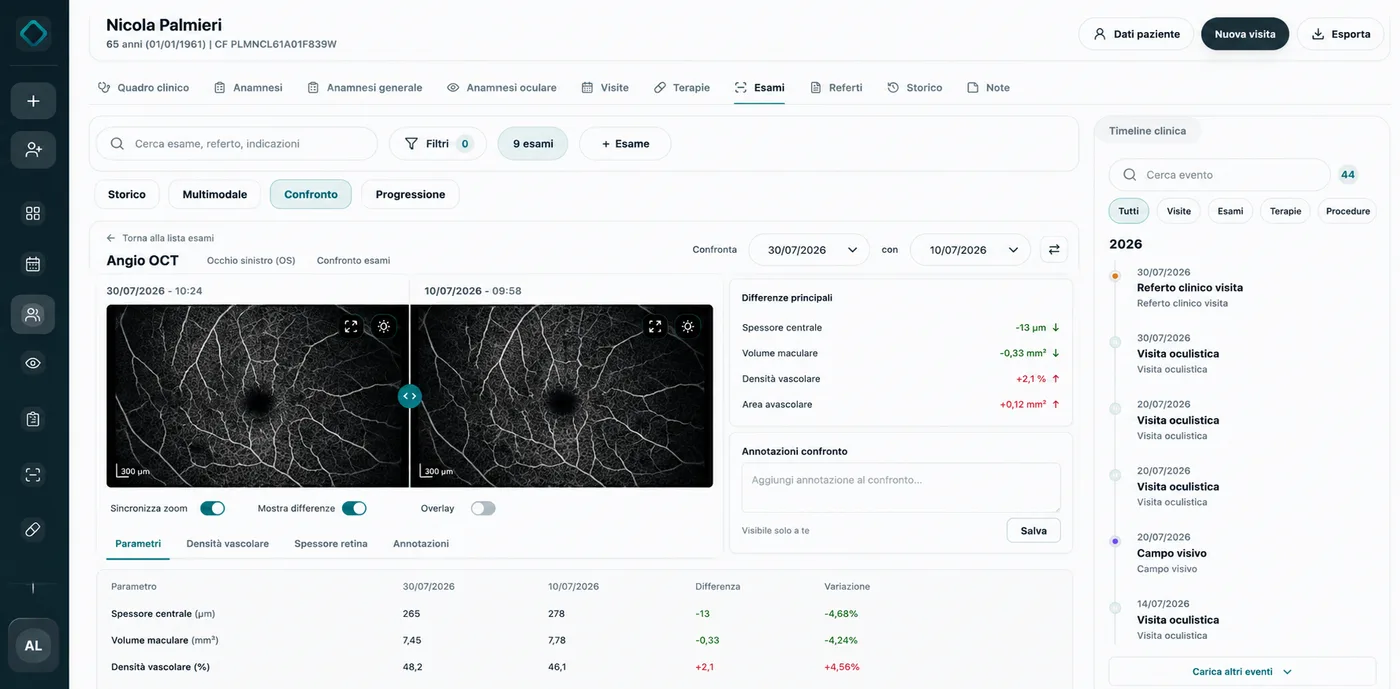Select the Tutti timeline filter

1128,211
